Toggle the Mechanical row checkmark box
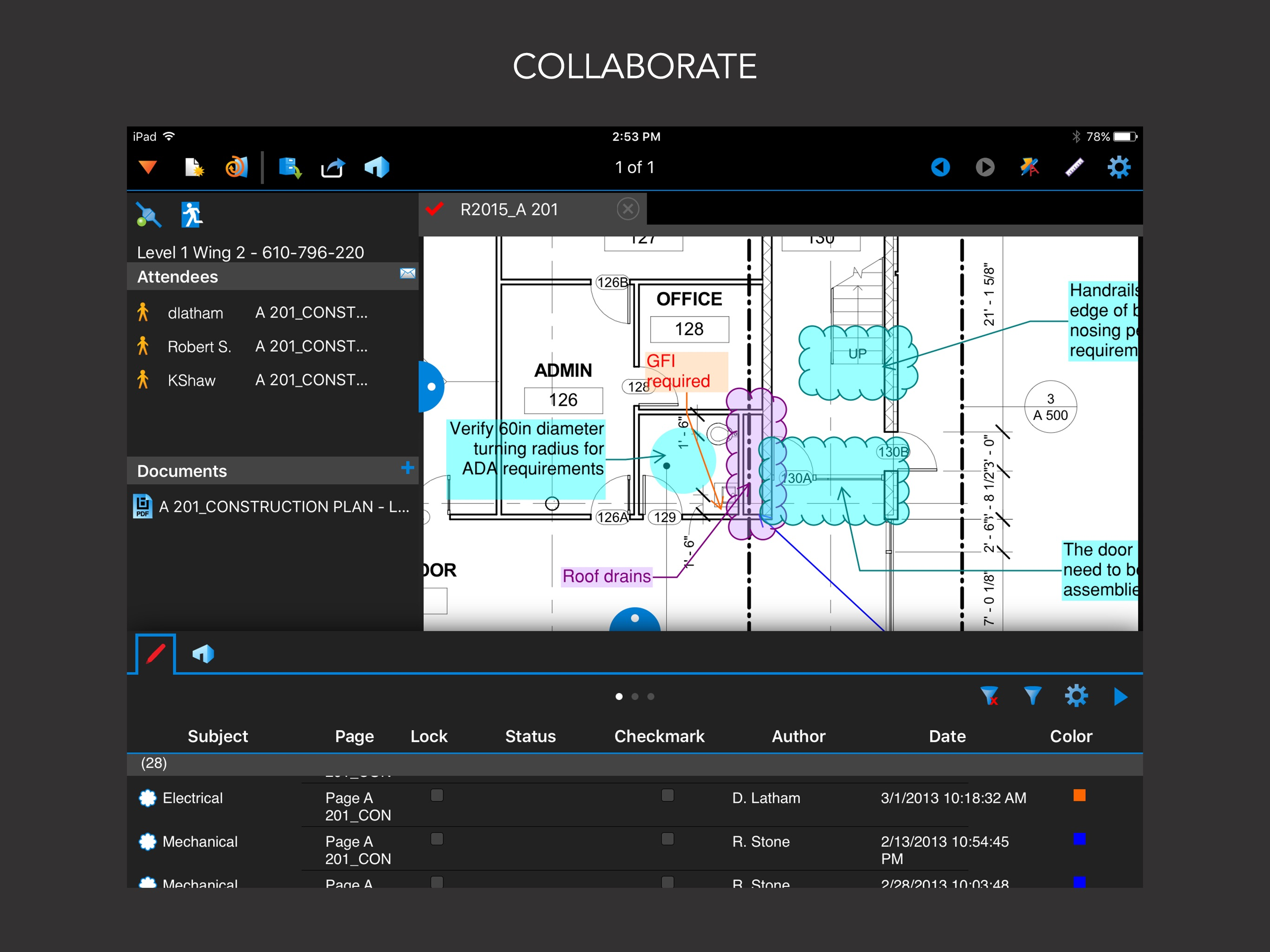This screenshot has width=1270, height=952. pos(667,839)
